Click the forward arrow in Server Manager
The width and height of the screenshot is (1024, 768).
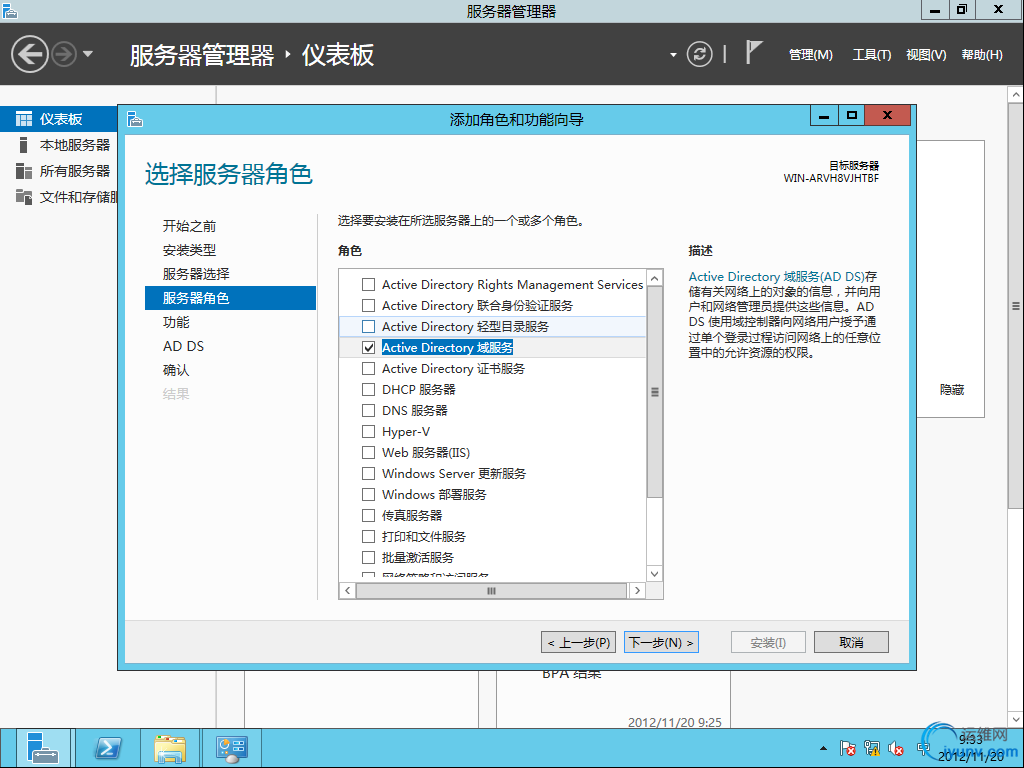tap(64, 54)
